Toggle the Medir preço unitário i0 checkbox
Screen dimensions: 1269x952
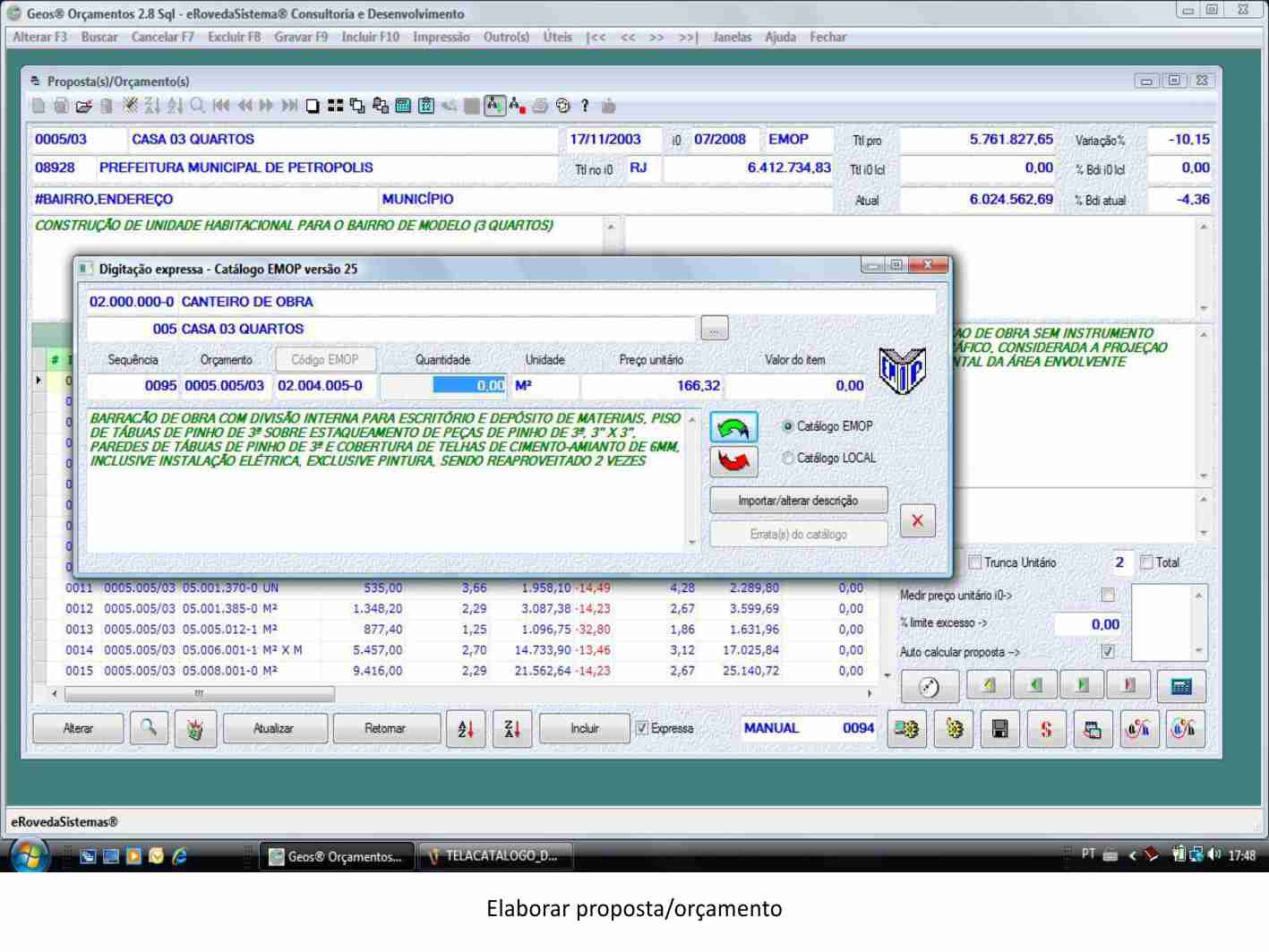1108,595
